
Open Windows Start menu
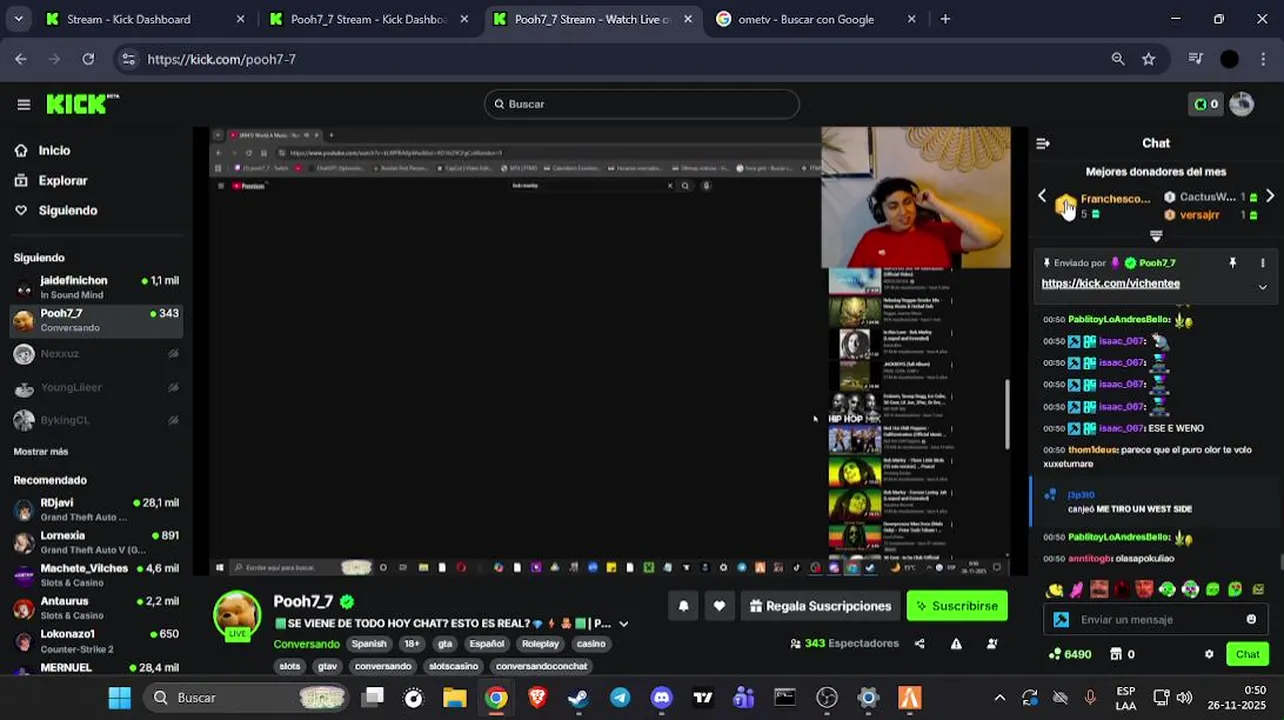pos(119,698)
